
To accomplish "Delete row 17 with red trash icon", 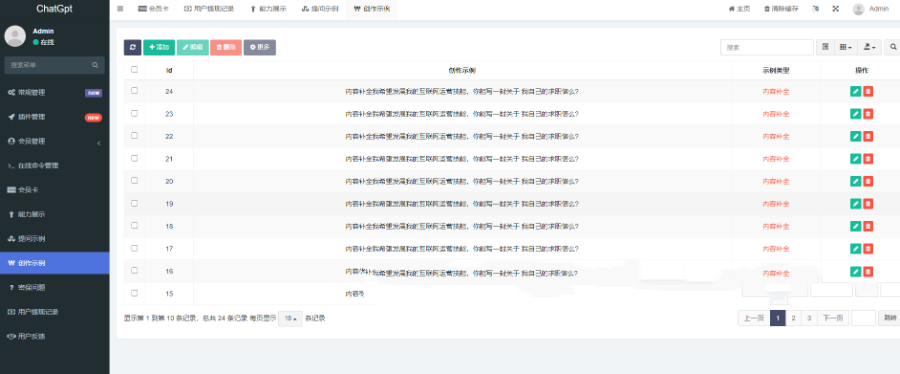I will point(868,248).
